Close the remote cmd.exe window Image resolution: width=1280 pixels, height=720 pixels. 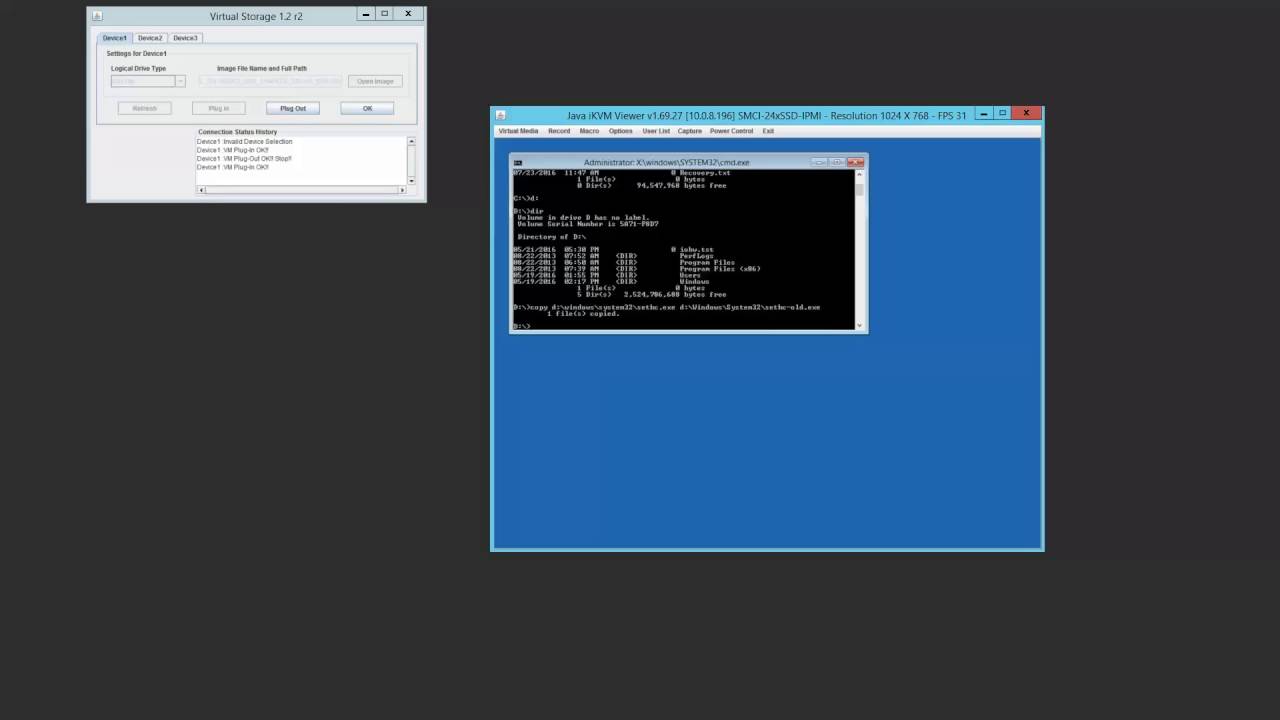coord(855,162)
